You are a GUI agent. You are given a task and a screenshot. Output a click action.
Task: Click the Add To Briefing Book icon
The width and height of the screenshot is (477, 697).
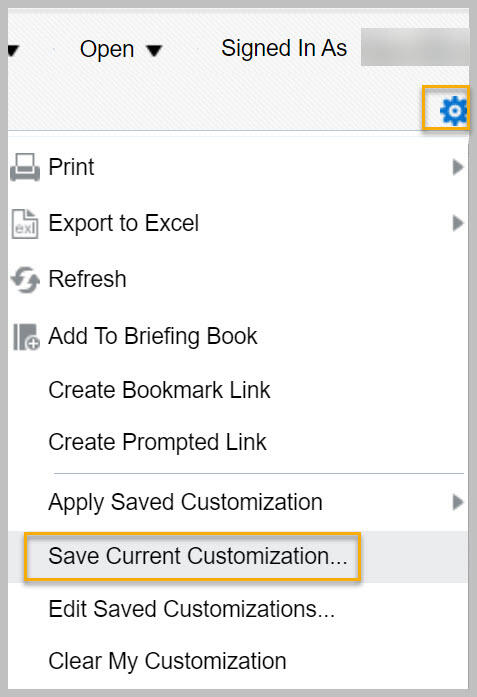[26, 336]
